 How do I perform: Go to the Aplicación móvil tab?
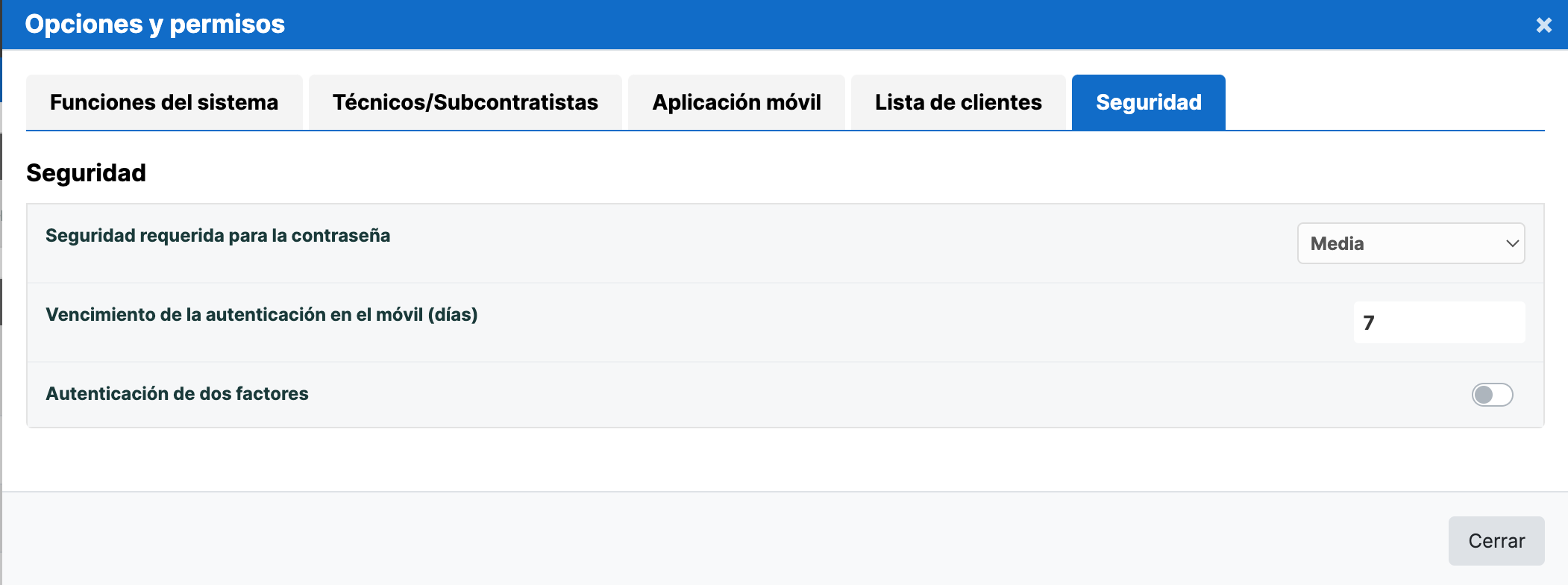[736, 102]
